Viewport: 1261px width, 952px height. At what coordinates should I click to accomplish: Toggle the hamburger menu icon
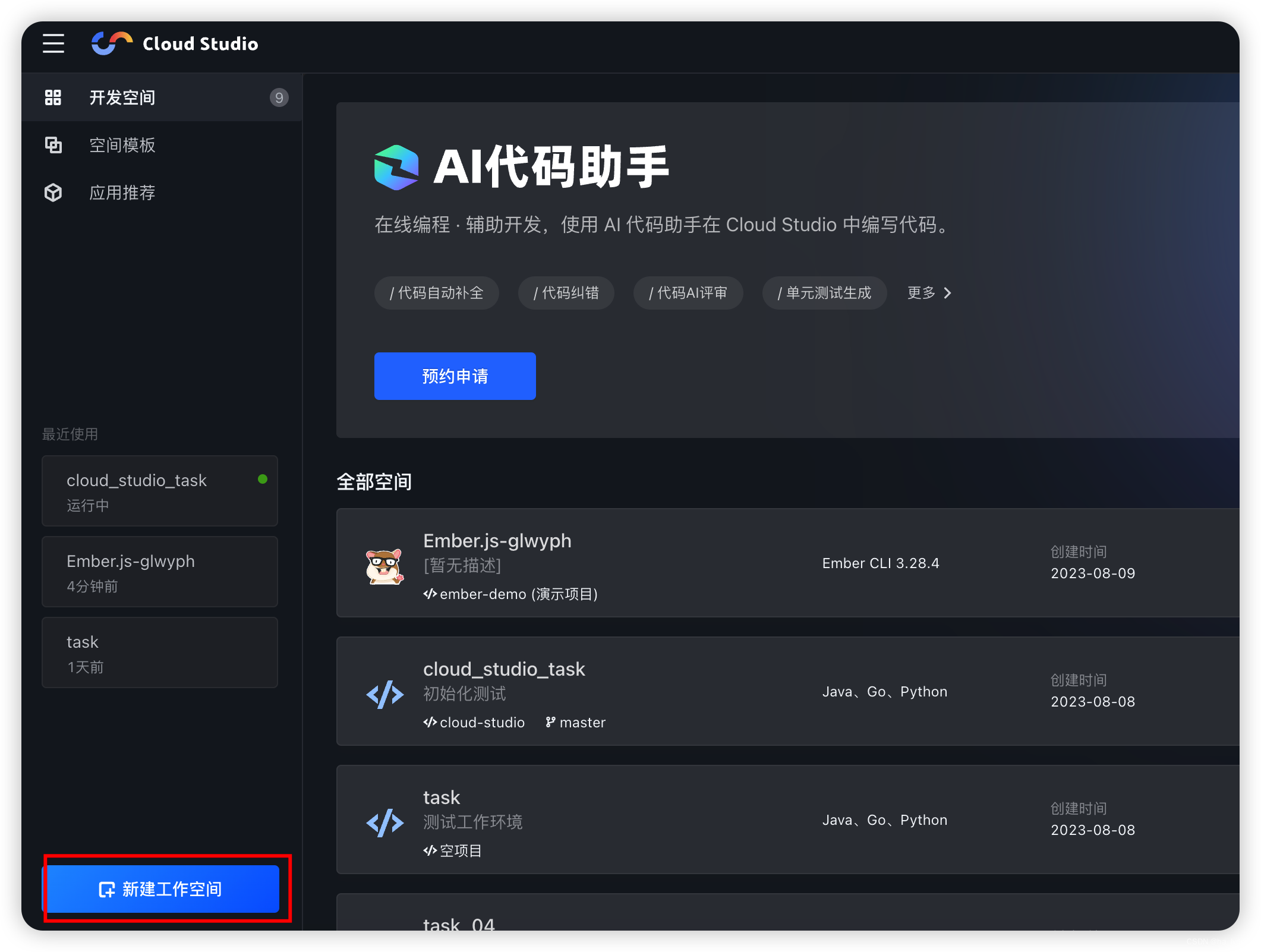(53, 43)
